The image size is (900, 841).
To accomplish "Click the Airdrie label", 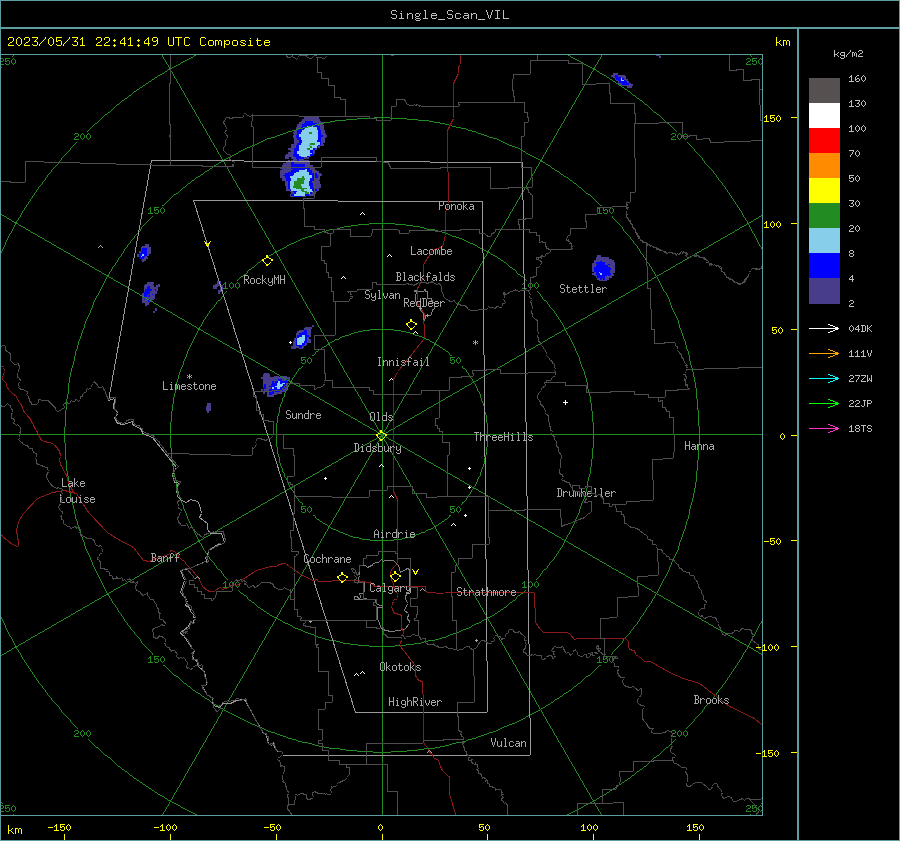I will point(394,534).
